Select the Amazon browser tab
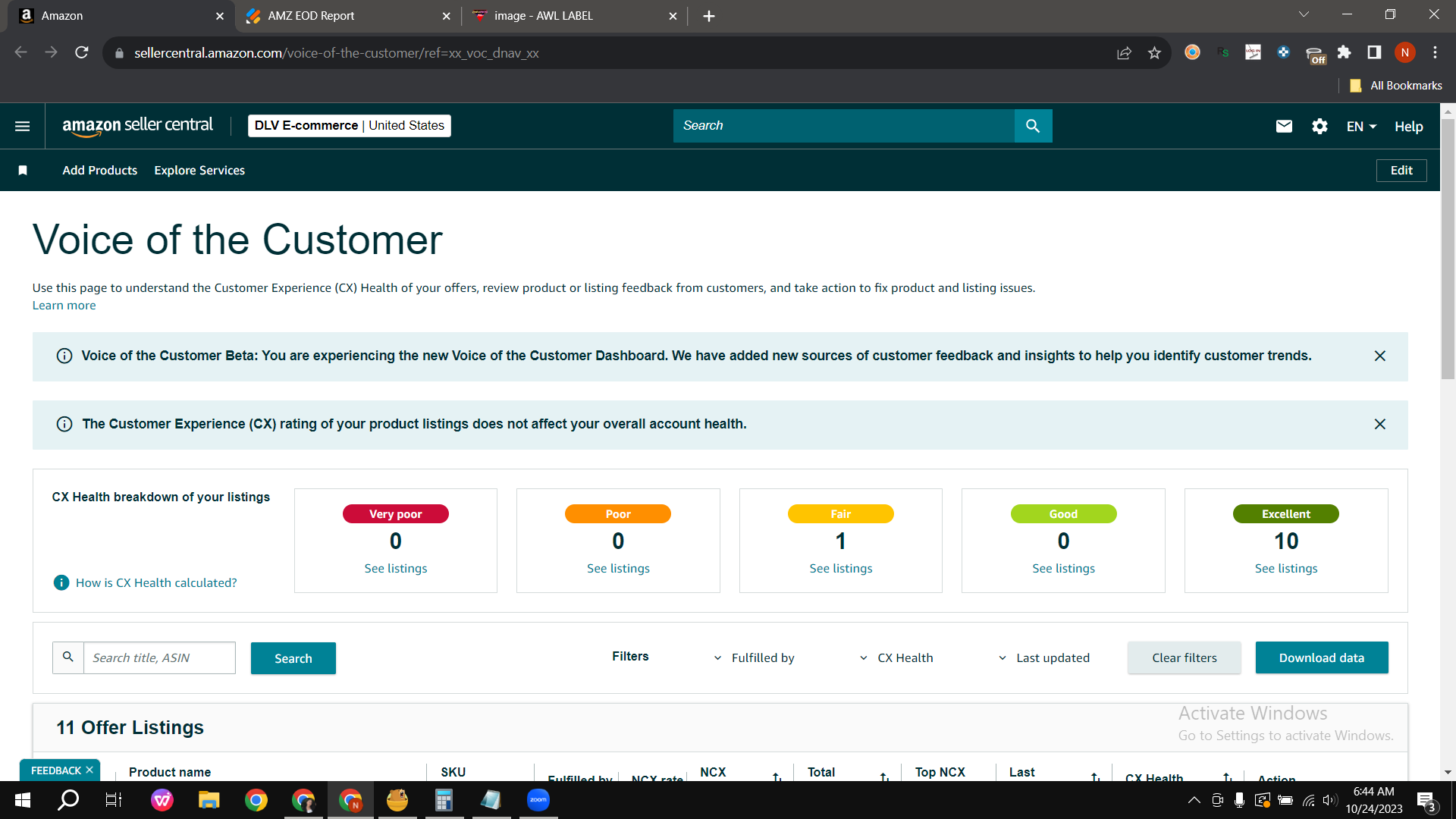 point(120,16)
